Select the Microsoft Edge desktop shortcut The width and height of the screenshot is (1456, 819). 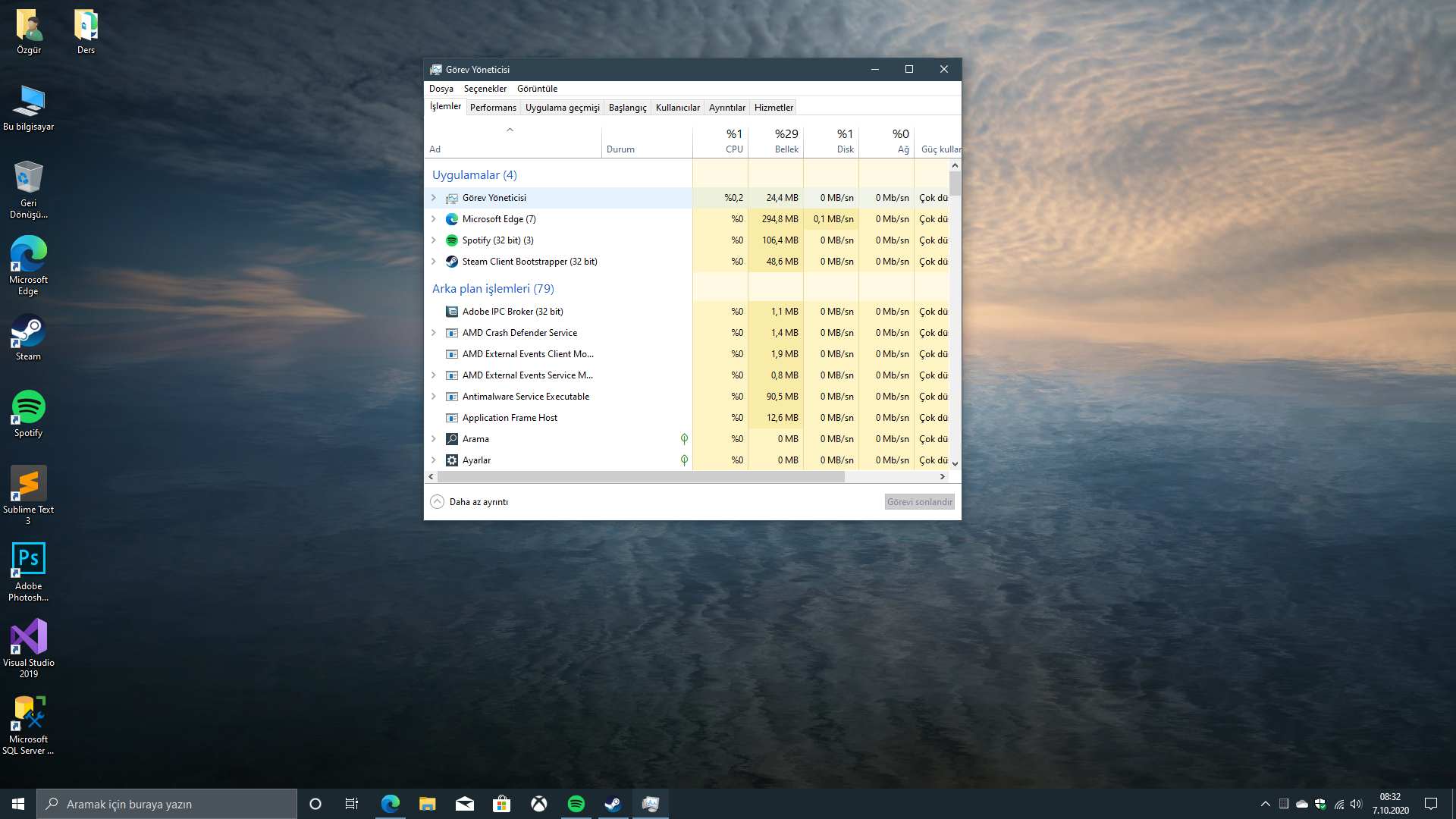click(29, 265)
